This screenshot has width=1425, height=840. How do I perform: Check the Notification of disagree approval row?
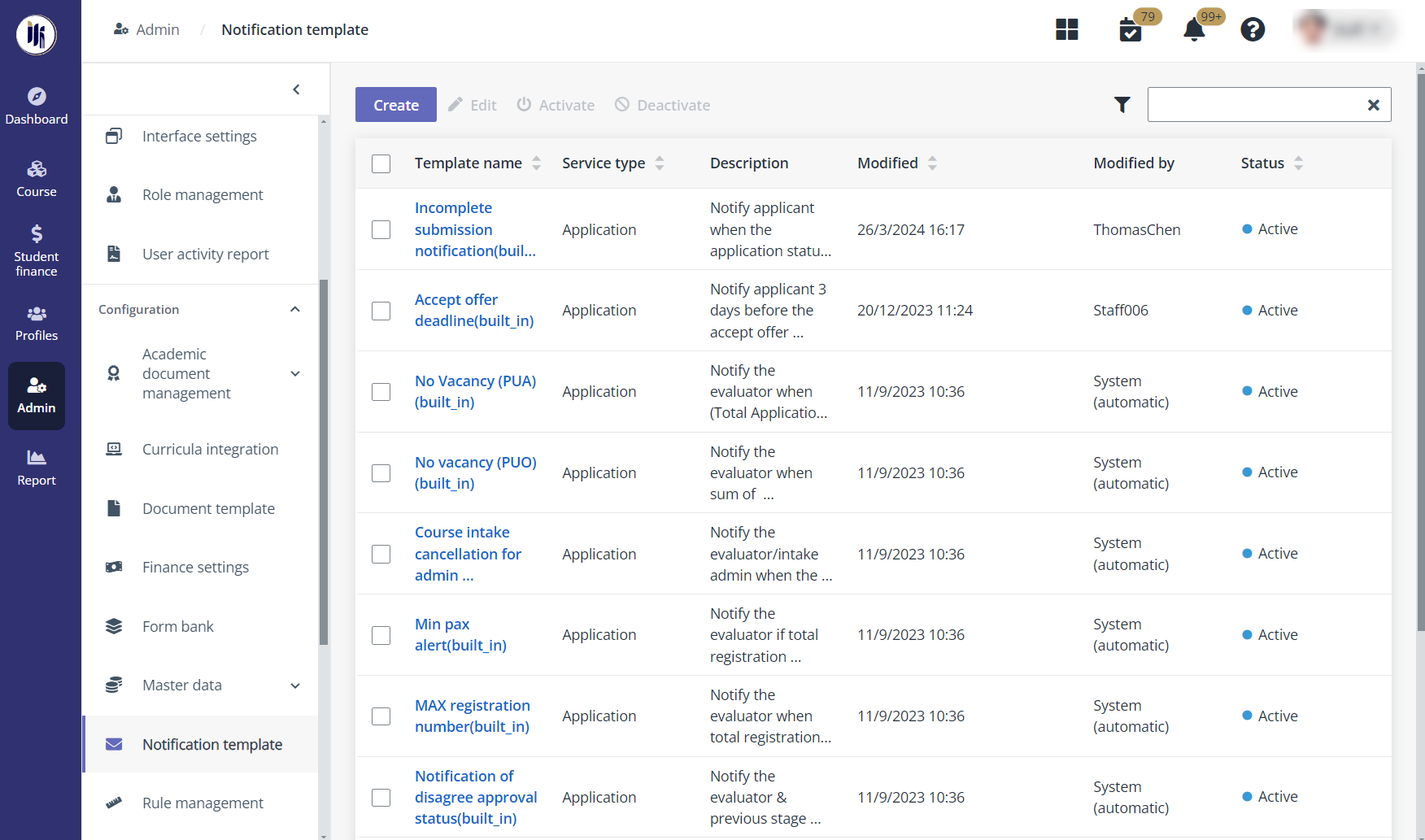[381, 798]
